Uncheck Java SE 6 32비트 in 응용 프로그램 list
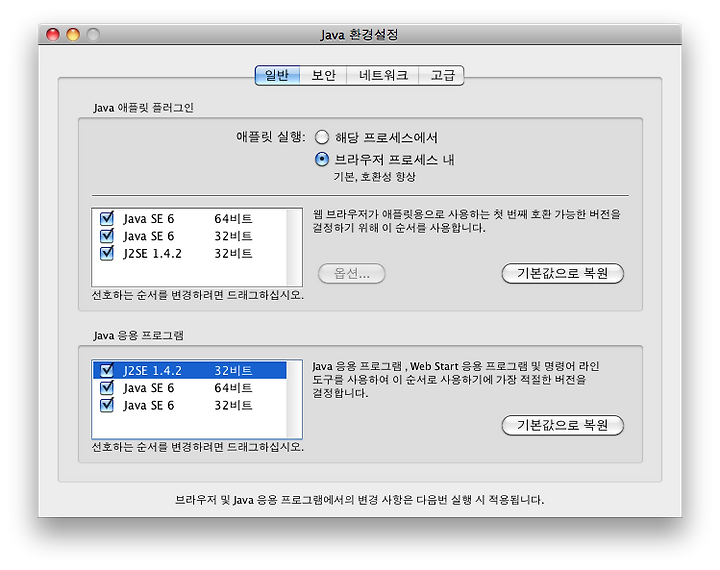This screenshot has height=570, width=720. (107, 405)
